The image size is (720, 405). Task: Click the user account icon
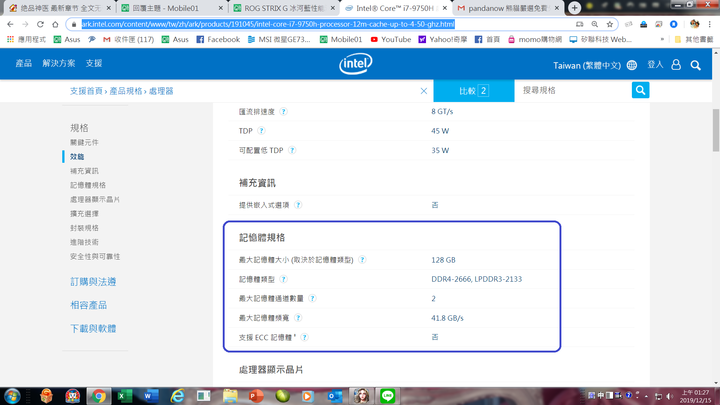point(676,65)
